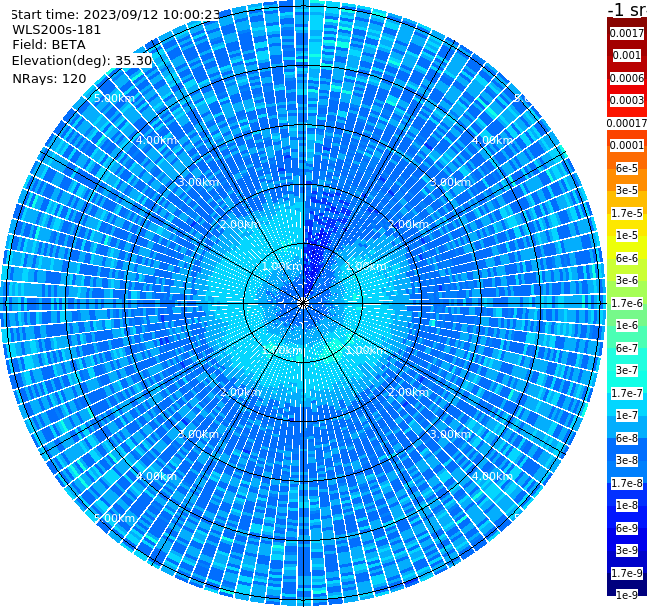Select the WLS200s-181 instrument label

(57, 30)
